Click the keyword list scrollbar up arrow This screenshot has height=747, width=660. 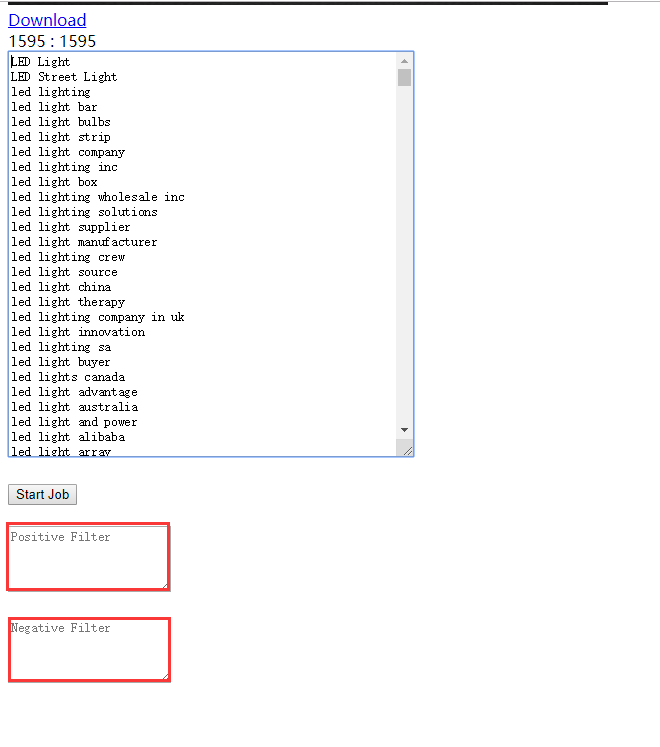[x=404, y=60]
